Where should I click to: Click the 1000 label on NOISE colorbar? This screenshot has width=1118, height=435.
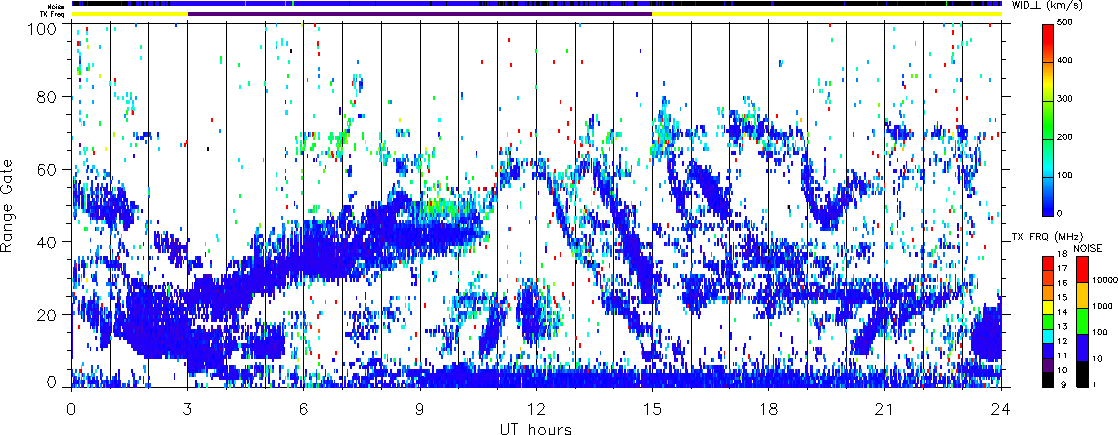tap(1102, 306)
